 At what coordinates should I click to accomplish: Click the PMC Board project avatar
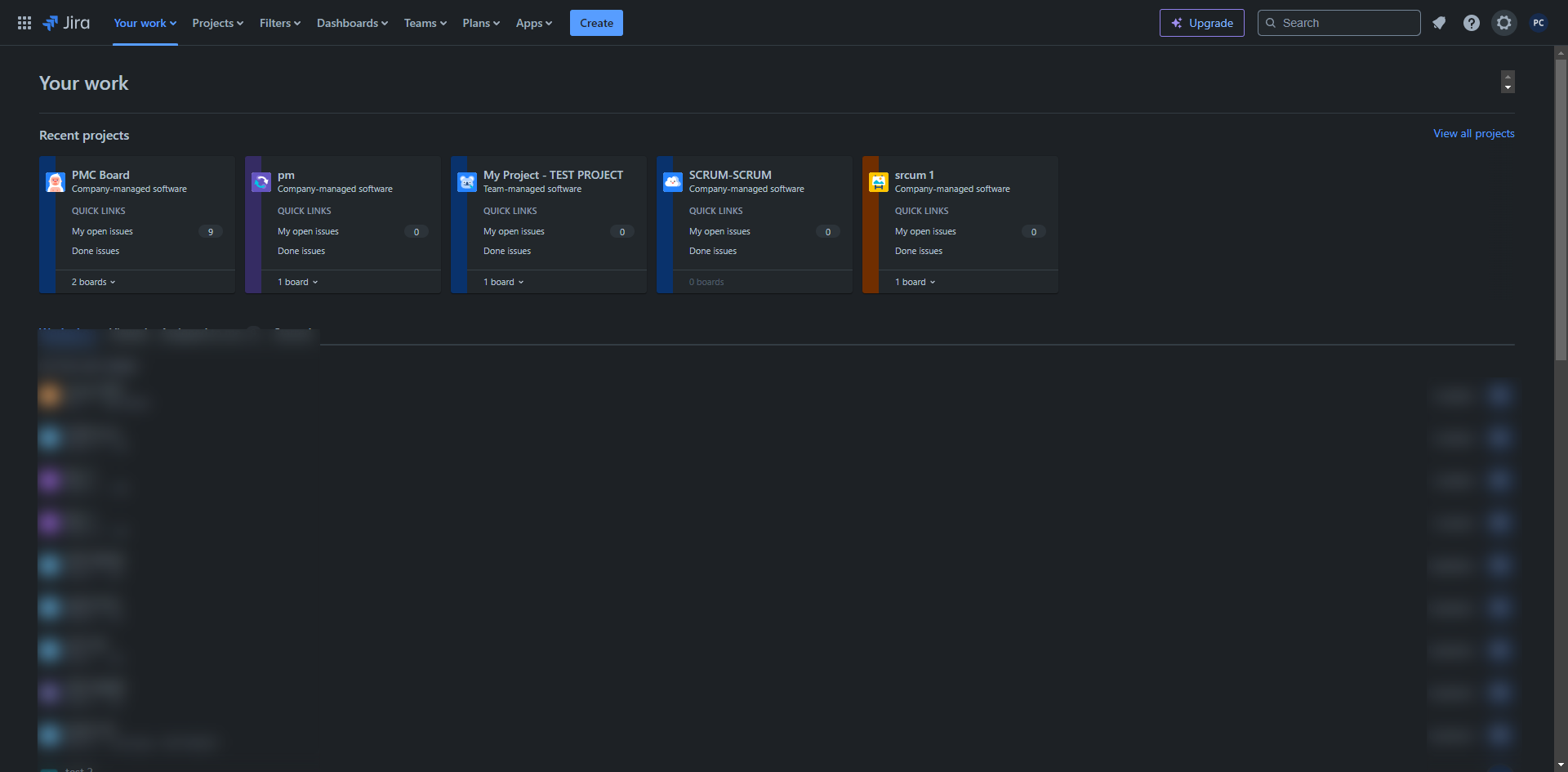[56, 182]
